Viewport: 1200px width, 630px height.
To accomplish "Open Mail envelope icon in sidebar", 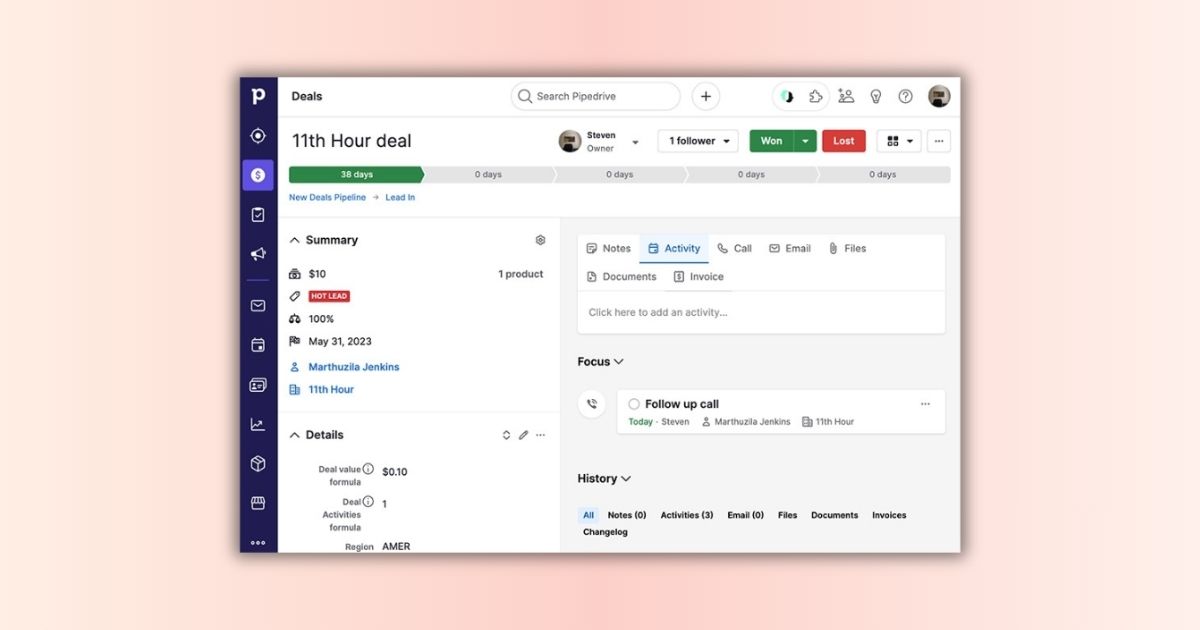I will [x=258, y=306].
